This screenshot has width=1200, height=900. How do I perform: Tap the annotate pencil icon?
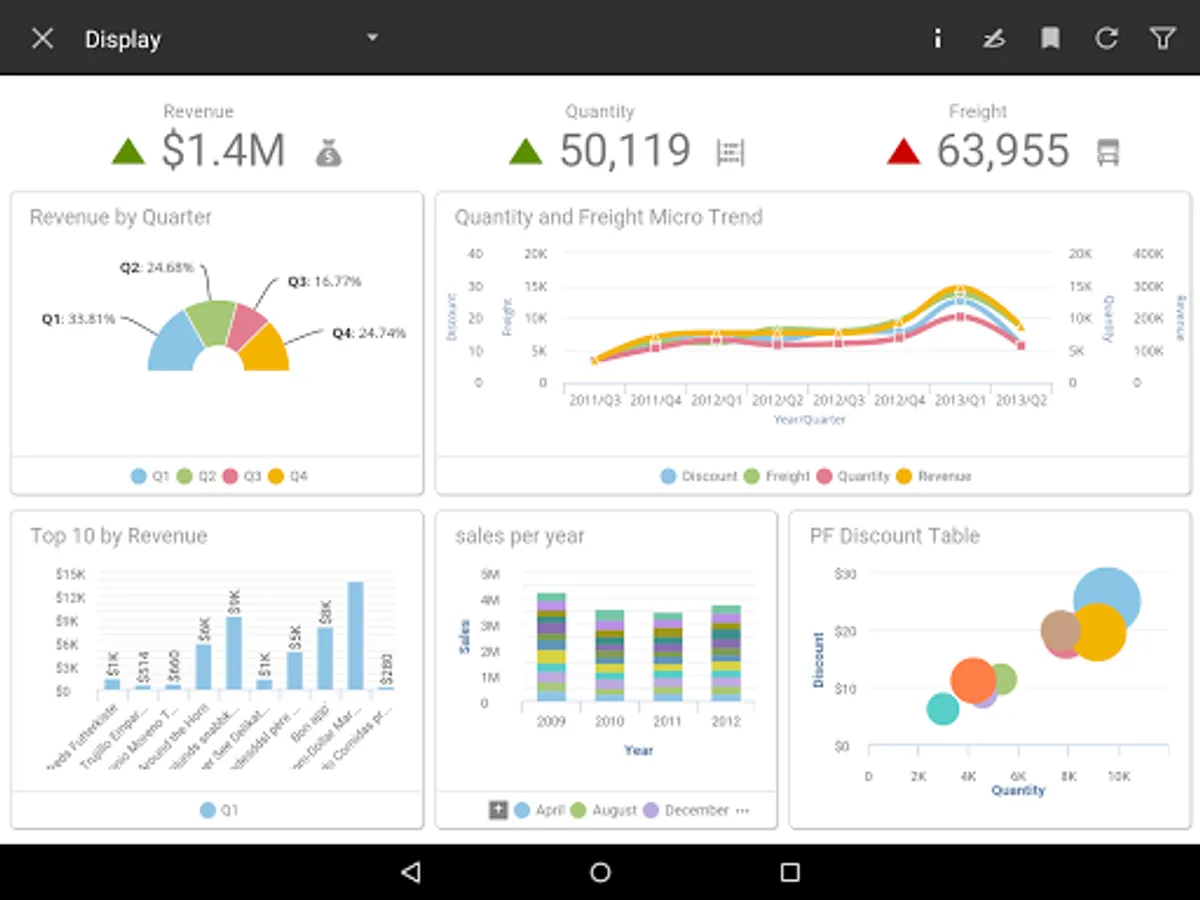point(993,39)
